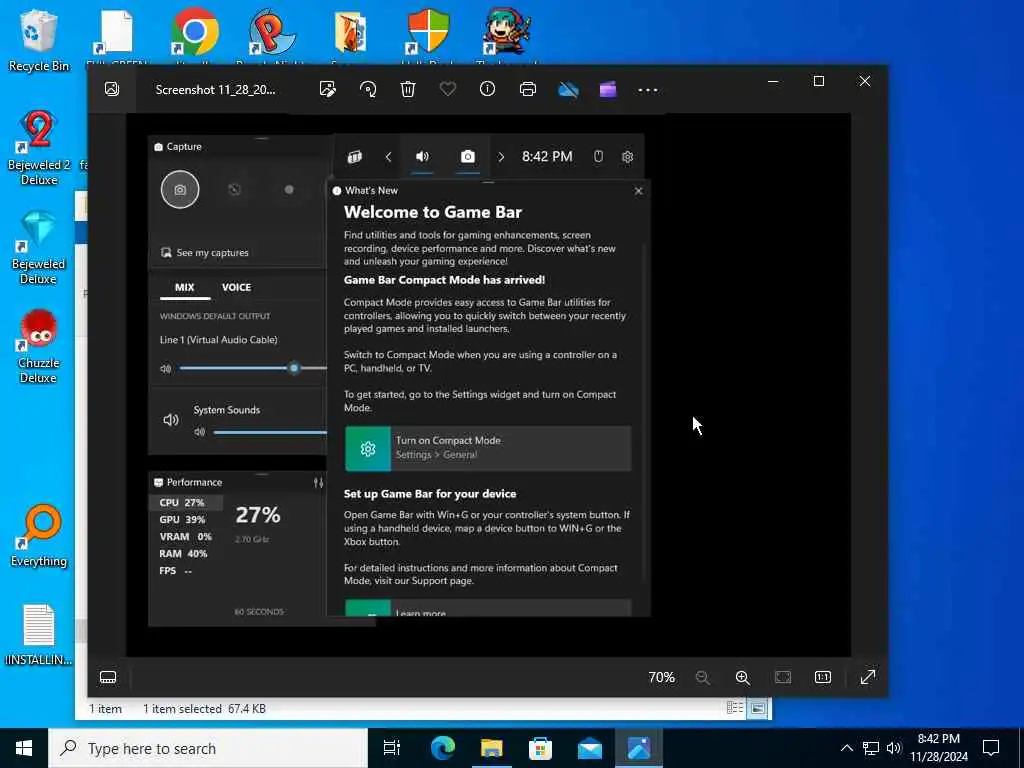Delete the photo with trash icon

[408, 89]
